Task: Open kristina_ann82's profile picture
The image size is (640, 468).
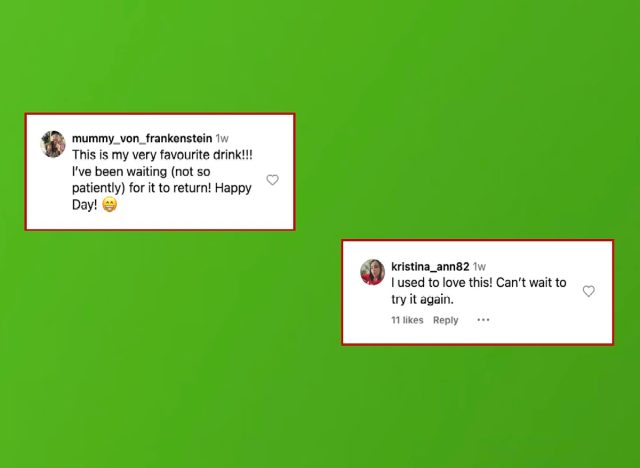Action: coord(372,272)
